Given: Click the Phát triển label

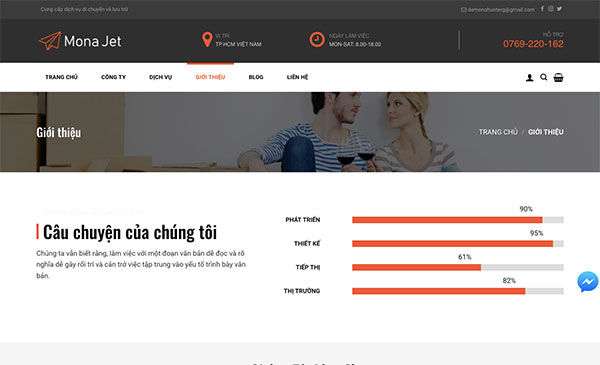Looking at the screenshot, I should pyautogui.click(x=303, y=220).
